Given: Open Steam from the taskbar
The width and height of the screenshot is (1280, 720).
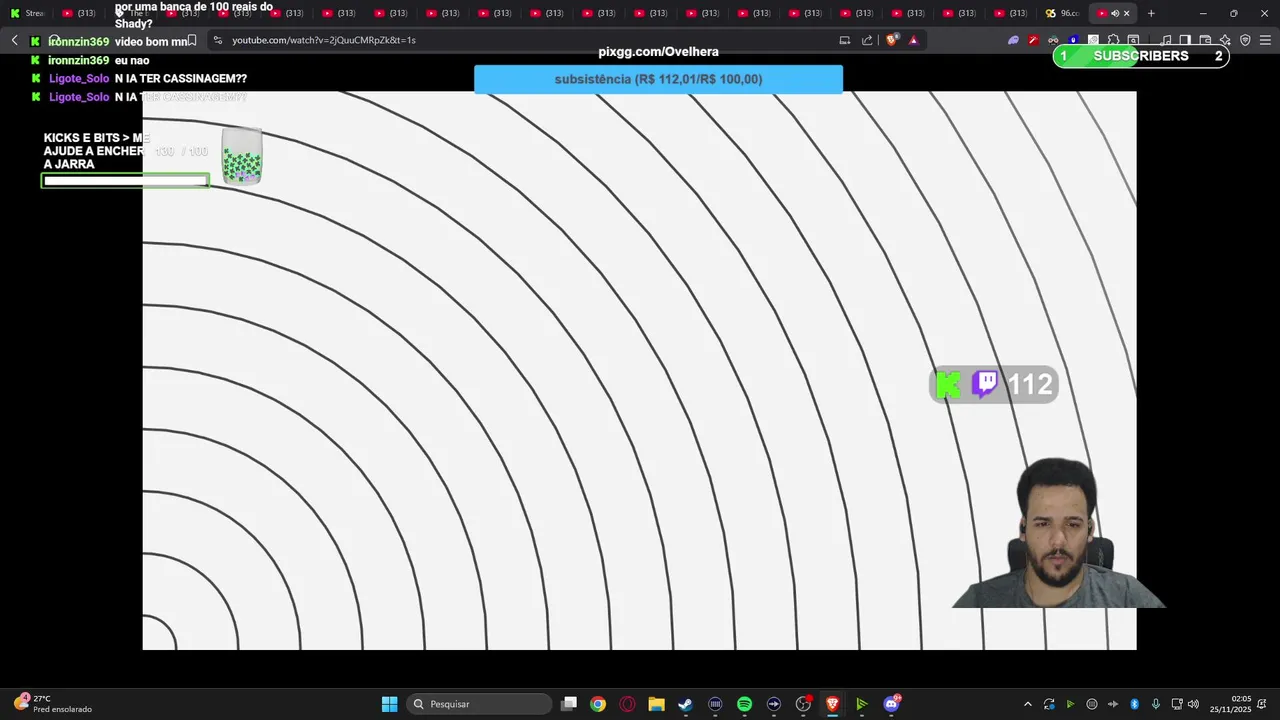Looking at the screenshot, I should click(x=685, y=704).
